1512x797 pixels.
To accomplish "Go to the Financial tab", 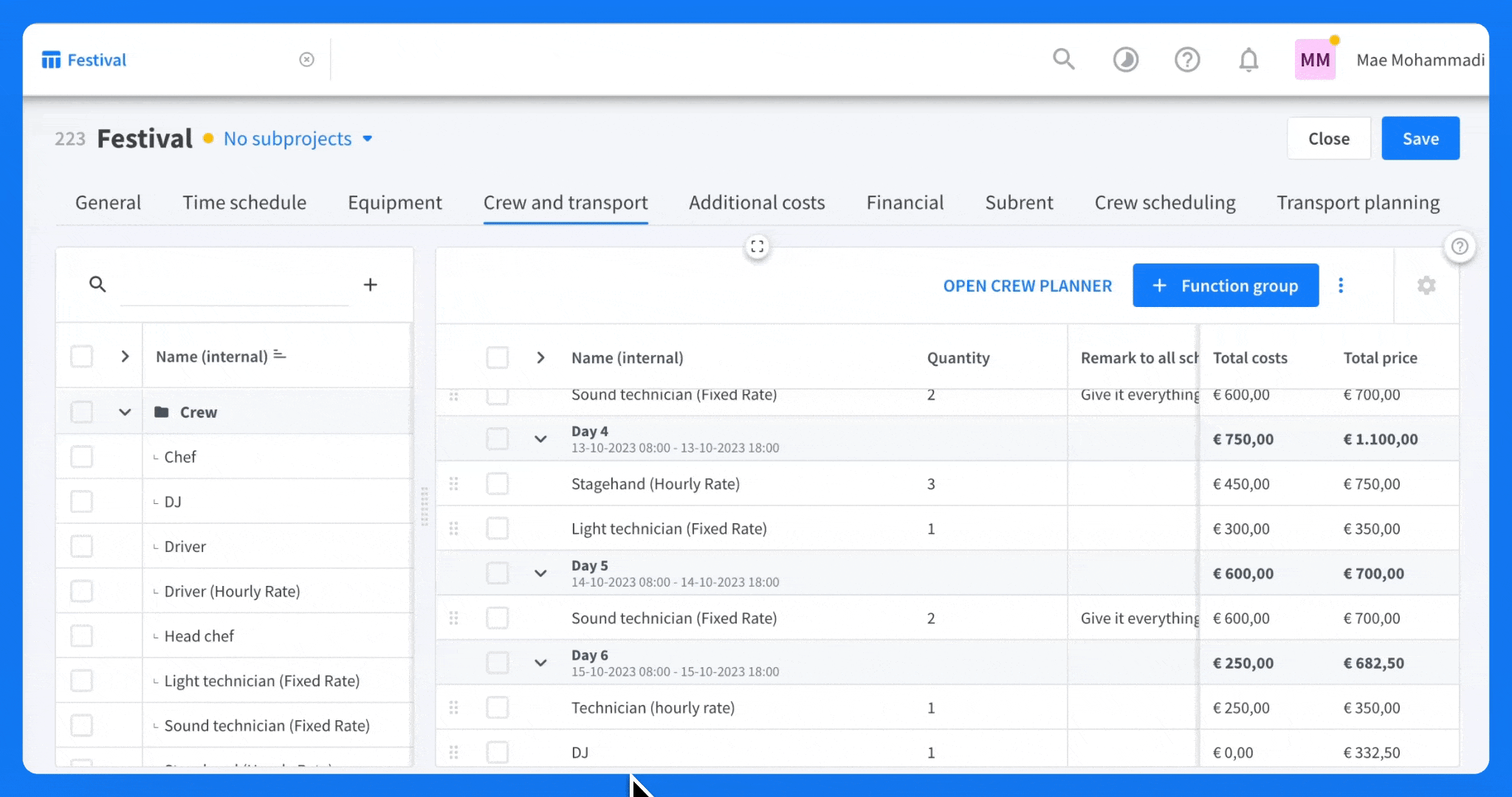I will pyautogui.click(x=905, y=202).
